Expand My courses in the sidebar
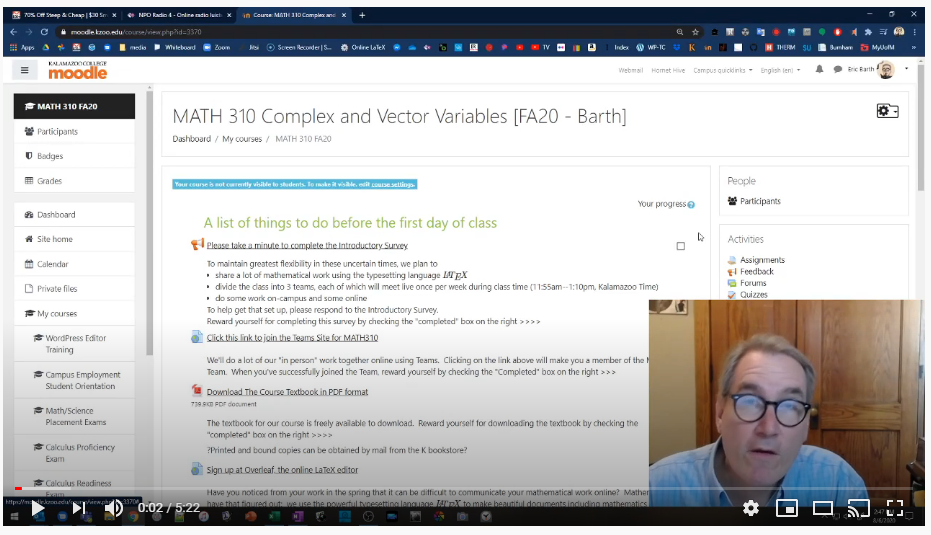 pyautogui.click(x=74, y=314)
